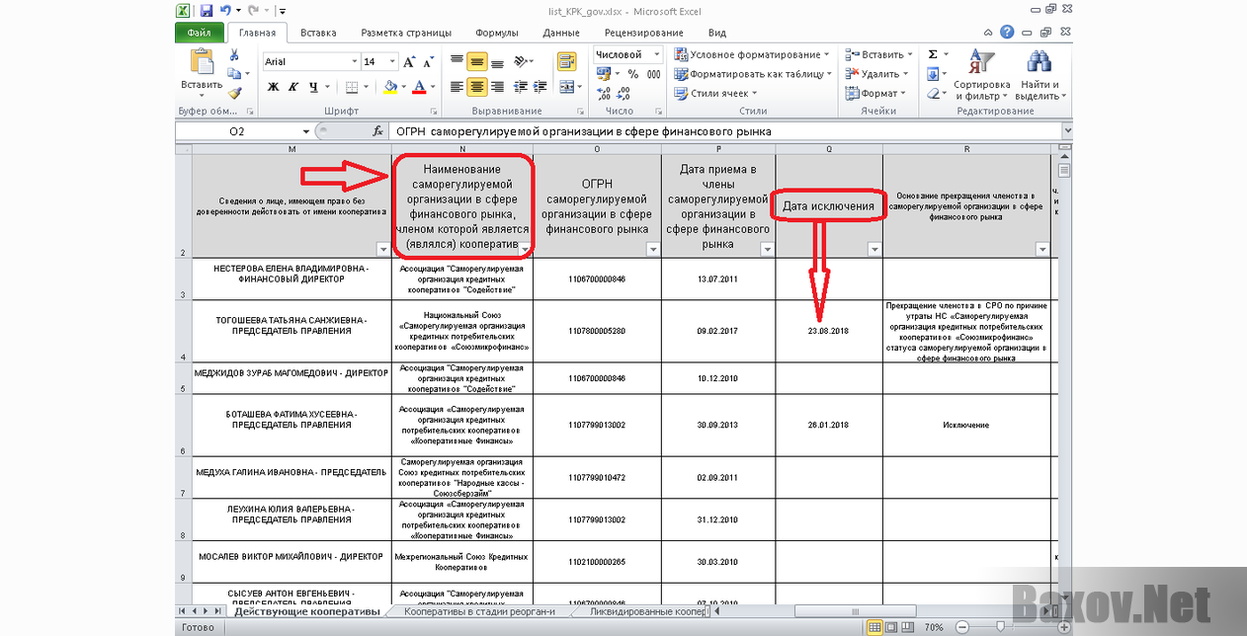Image resolution: width=1247 pixels, height=636 pixels.
Task: Toggle Italic (К) formatting
Action: [x=292, y=87]
